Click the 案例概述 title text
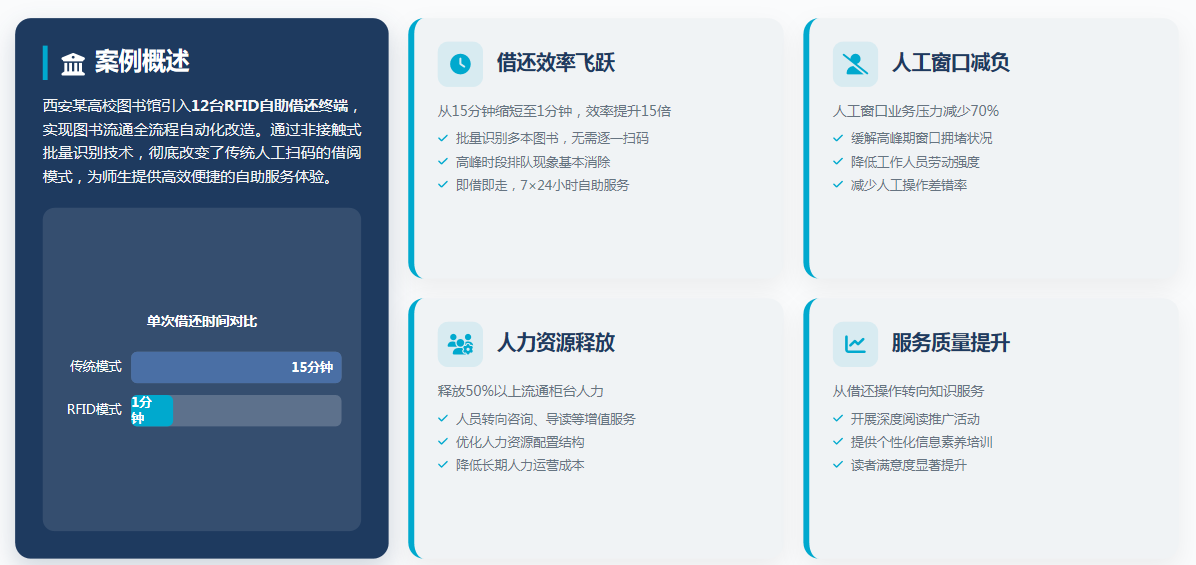Image resolution: width=1196 pixels, height=565 pixels. (142, 62)
